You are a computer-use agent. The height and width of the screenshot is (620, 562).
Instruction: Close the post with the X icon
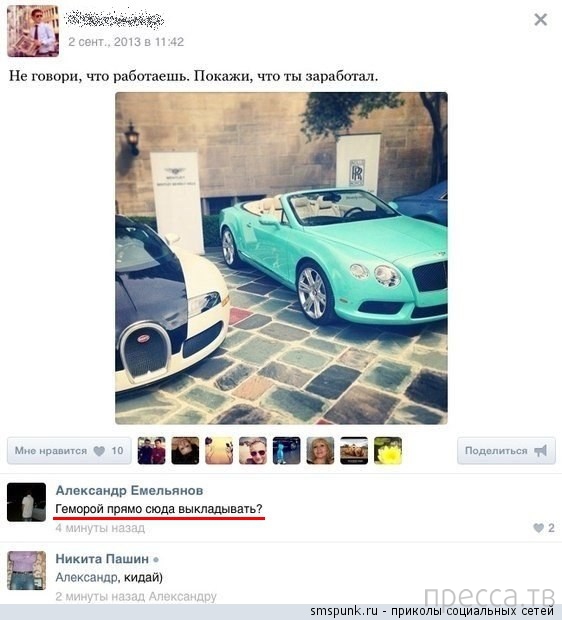tap(540, 19)
